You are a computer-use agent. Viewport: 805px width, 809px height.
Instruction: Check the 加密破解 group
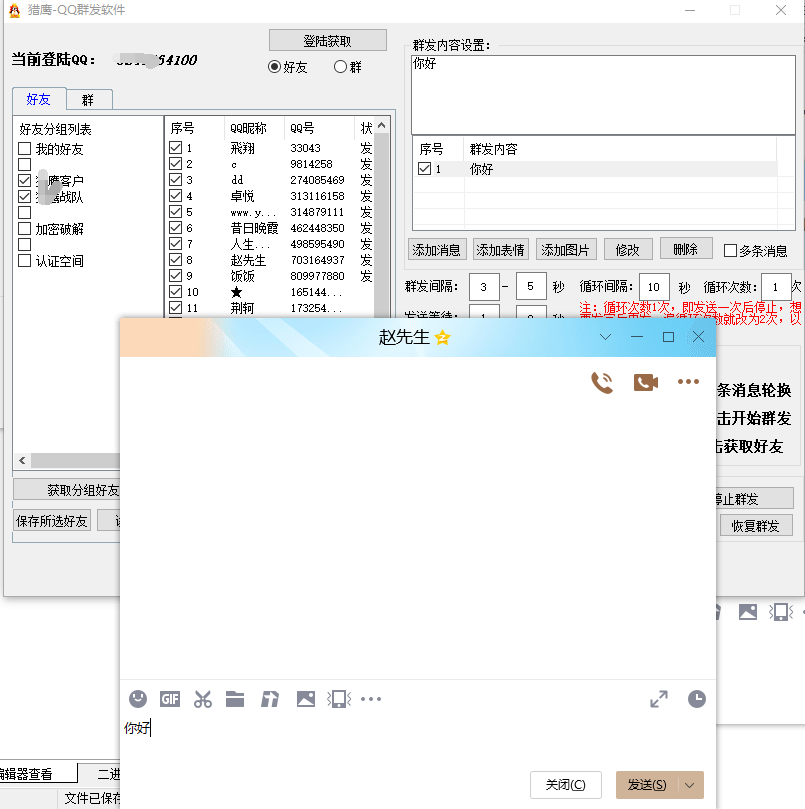click(x=24, y=229)
